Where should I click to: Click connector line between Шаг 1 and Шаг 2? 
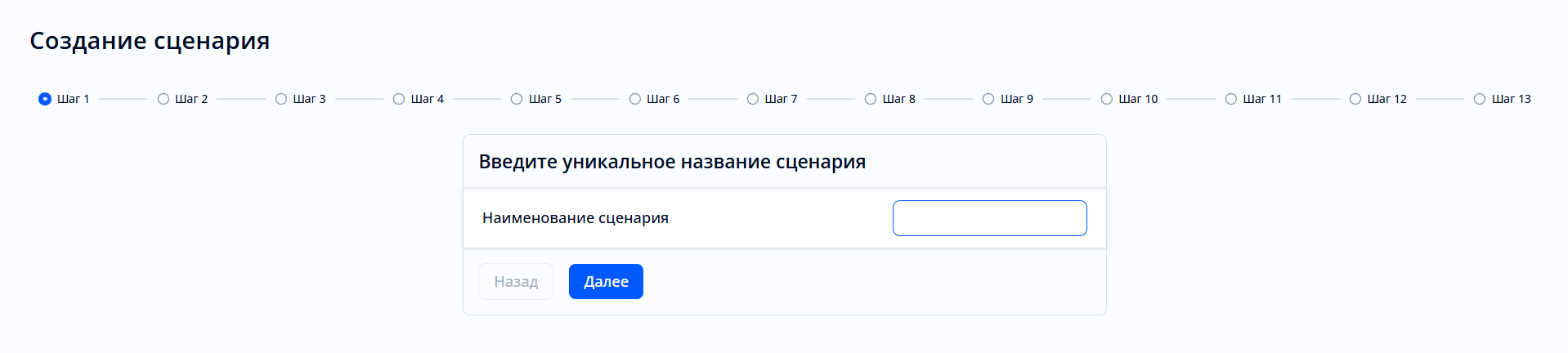point(123,99)
